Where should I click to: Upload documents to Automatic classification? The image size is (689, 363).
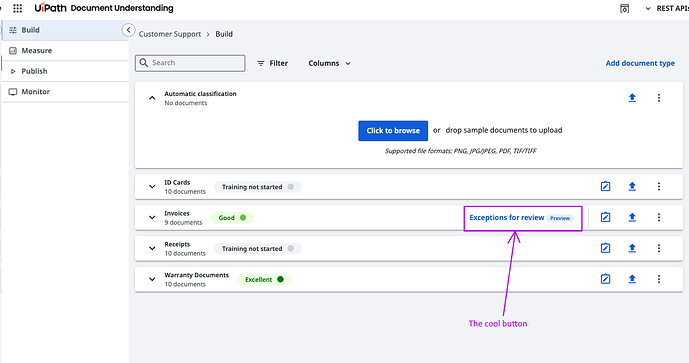point(632,98)
